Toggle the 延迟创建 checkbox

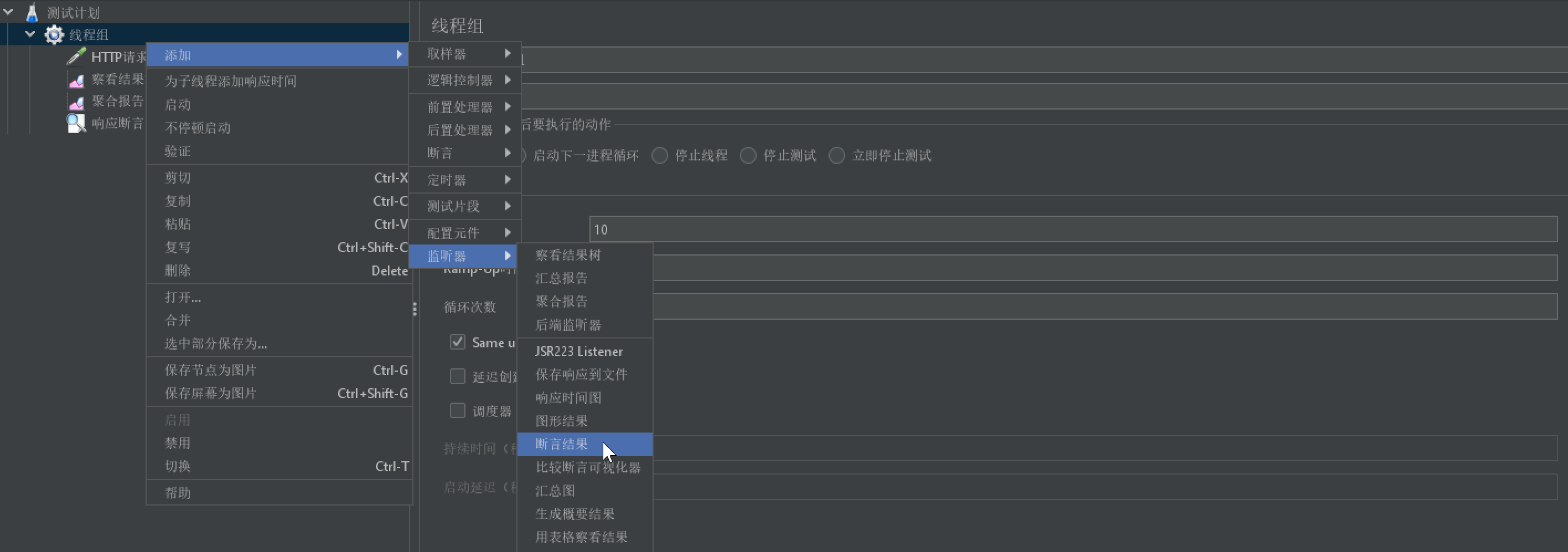458,376
